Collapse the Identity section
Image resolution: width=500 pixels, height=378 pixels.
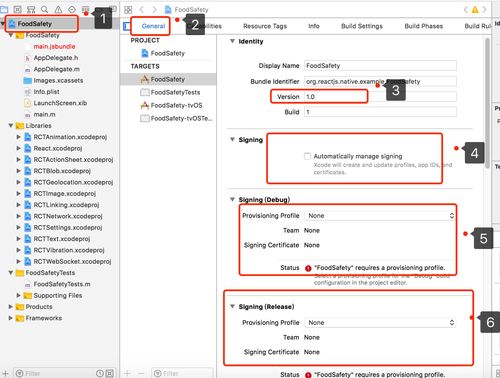point(232,41)
